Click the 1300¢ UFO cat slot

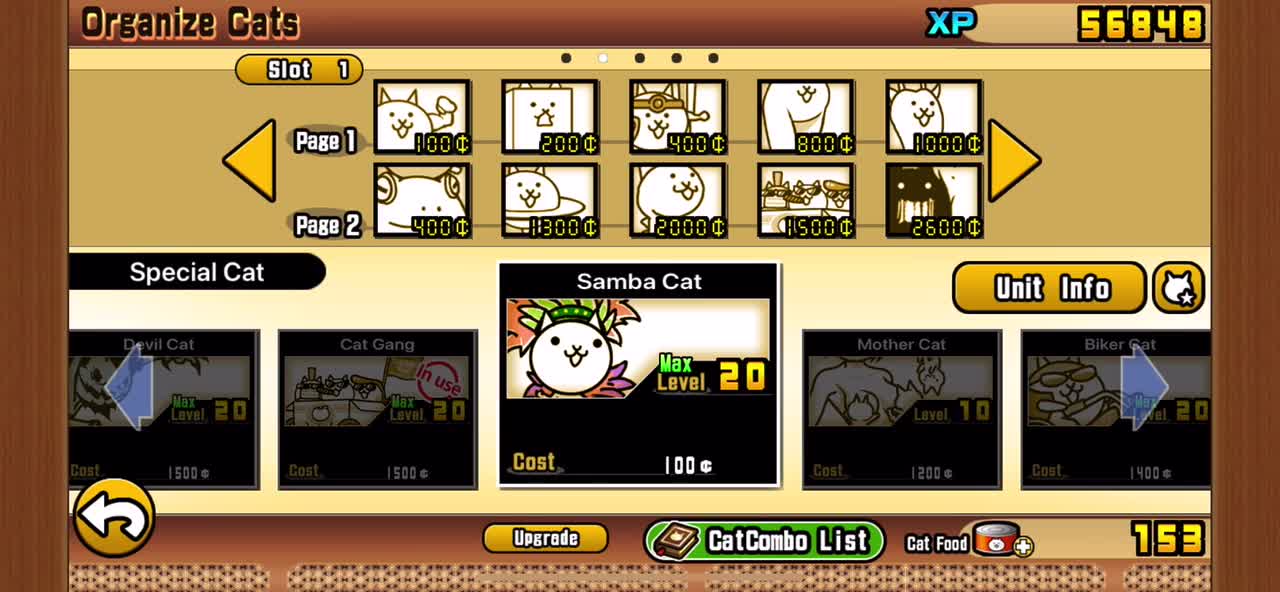click(x=549, y=200)
